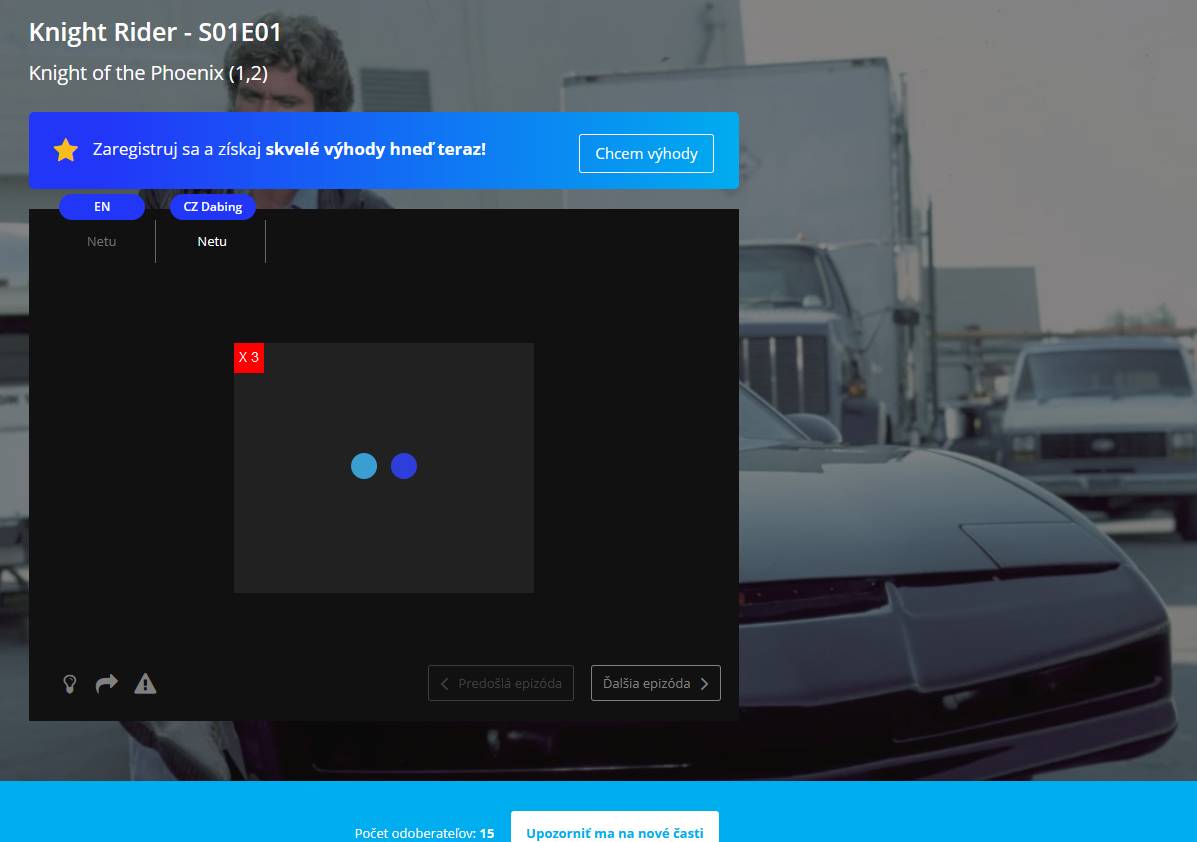Click the Chcem výhody button
The image size is (1197, 842).
coord(646,153)
